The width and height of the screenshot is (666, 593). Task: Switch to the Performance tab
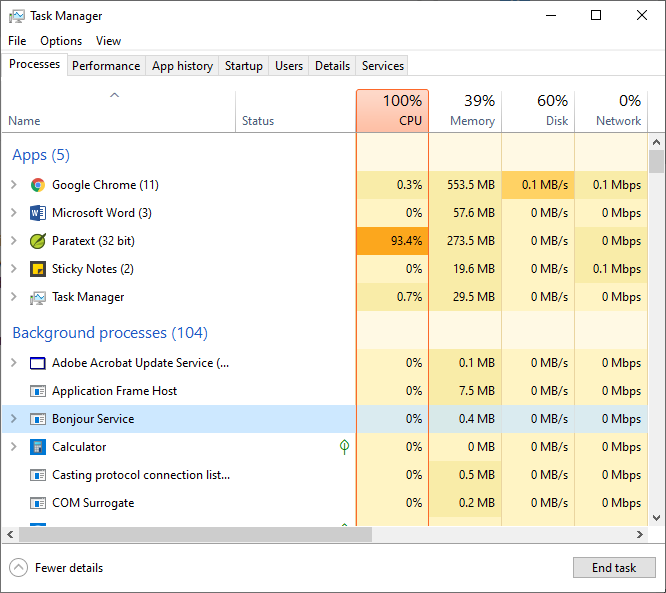[106, 66]
